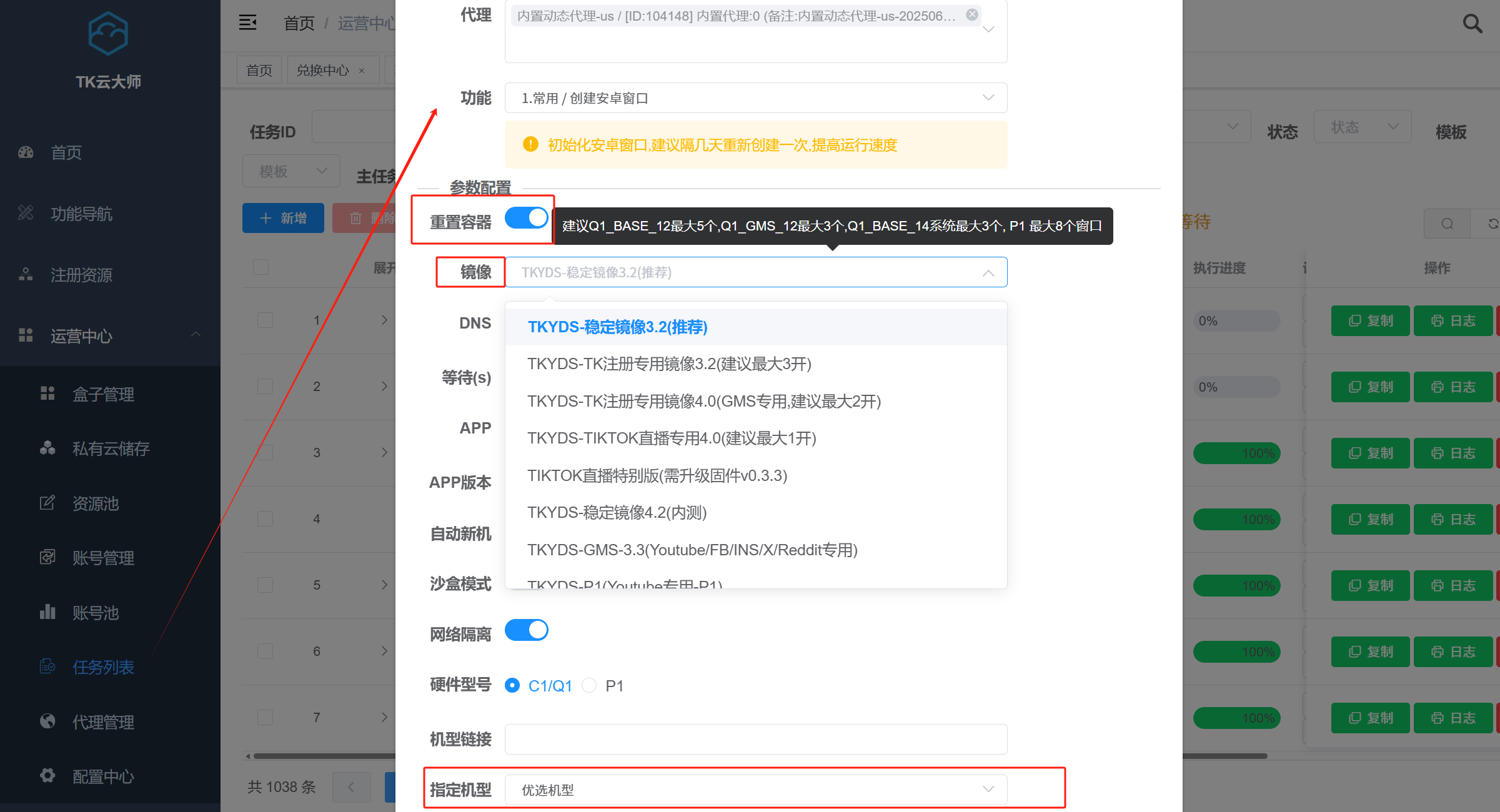The width and height of the screenshot is (1500, 812).
Task: Click the 新增 button
Action: tap(283, 218)
